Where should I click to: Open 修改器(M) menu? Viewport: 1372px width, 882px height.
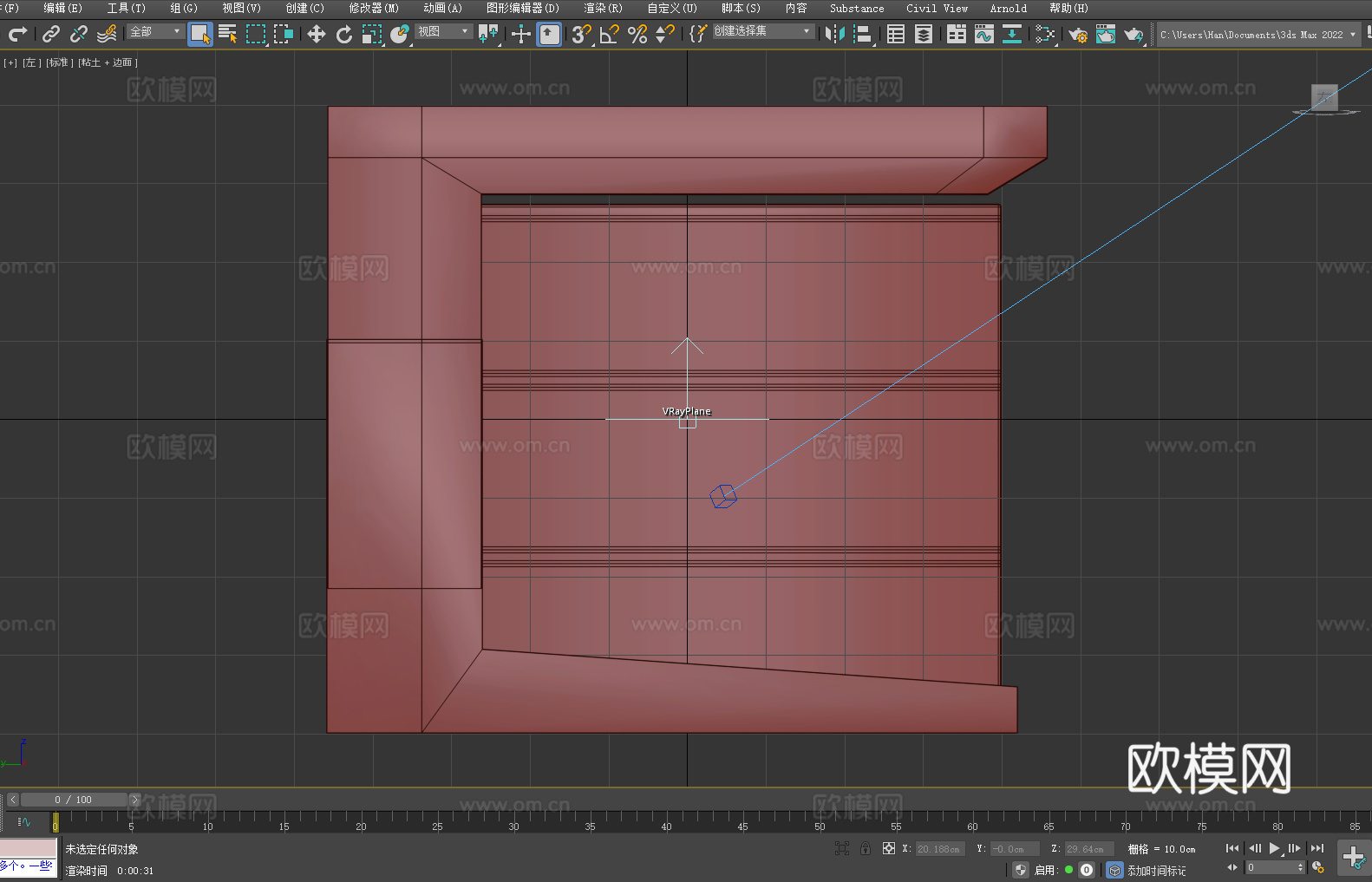(x=374, y=8)
